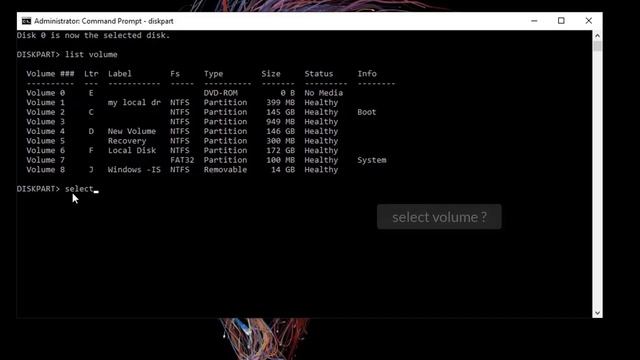Click the '100 MB' size value

[x=280, y=160]
